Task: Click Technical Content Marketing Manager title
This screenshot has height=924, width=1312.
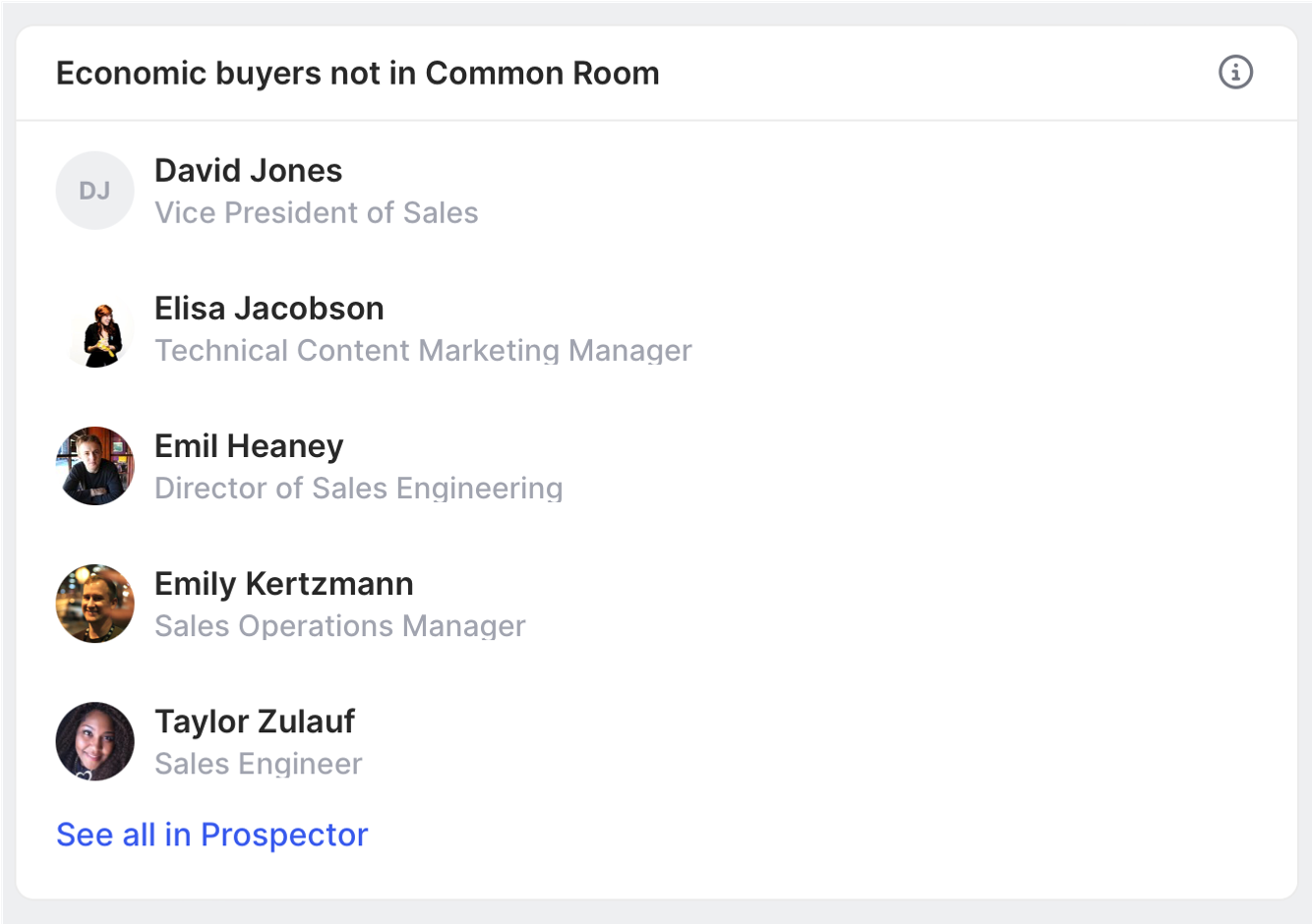Action: pyautogui.click(x=423, y=351)
